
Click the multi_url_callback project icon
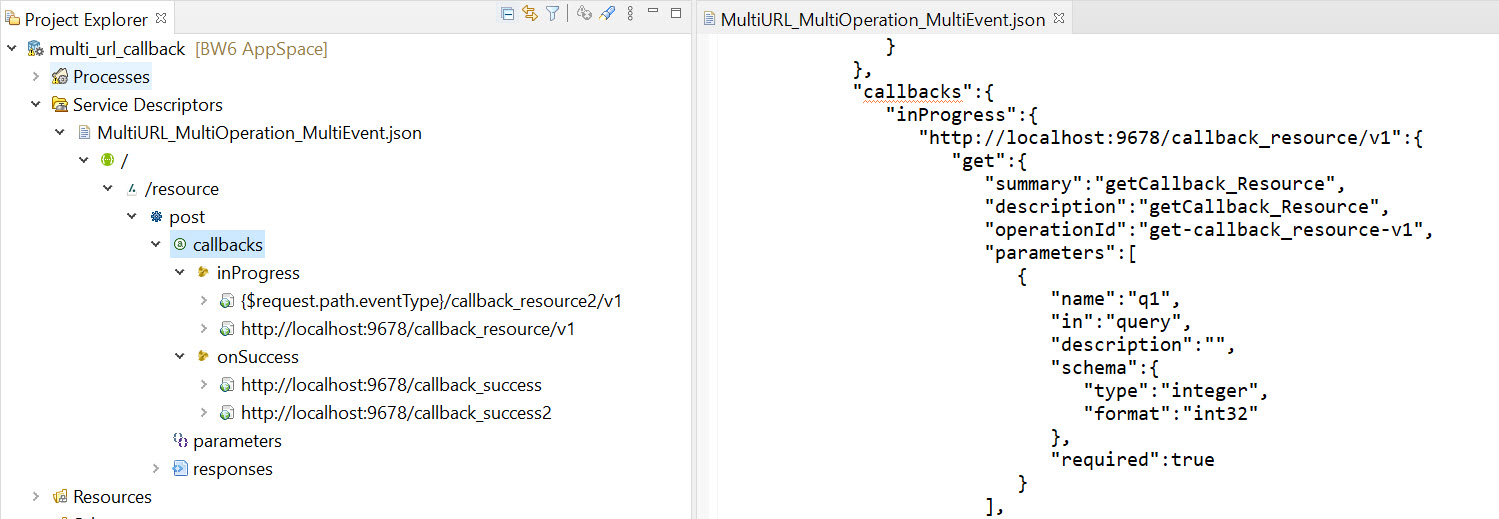(x=35, y=49)
